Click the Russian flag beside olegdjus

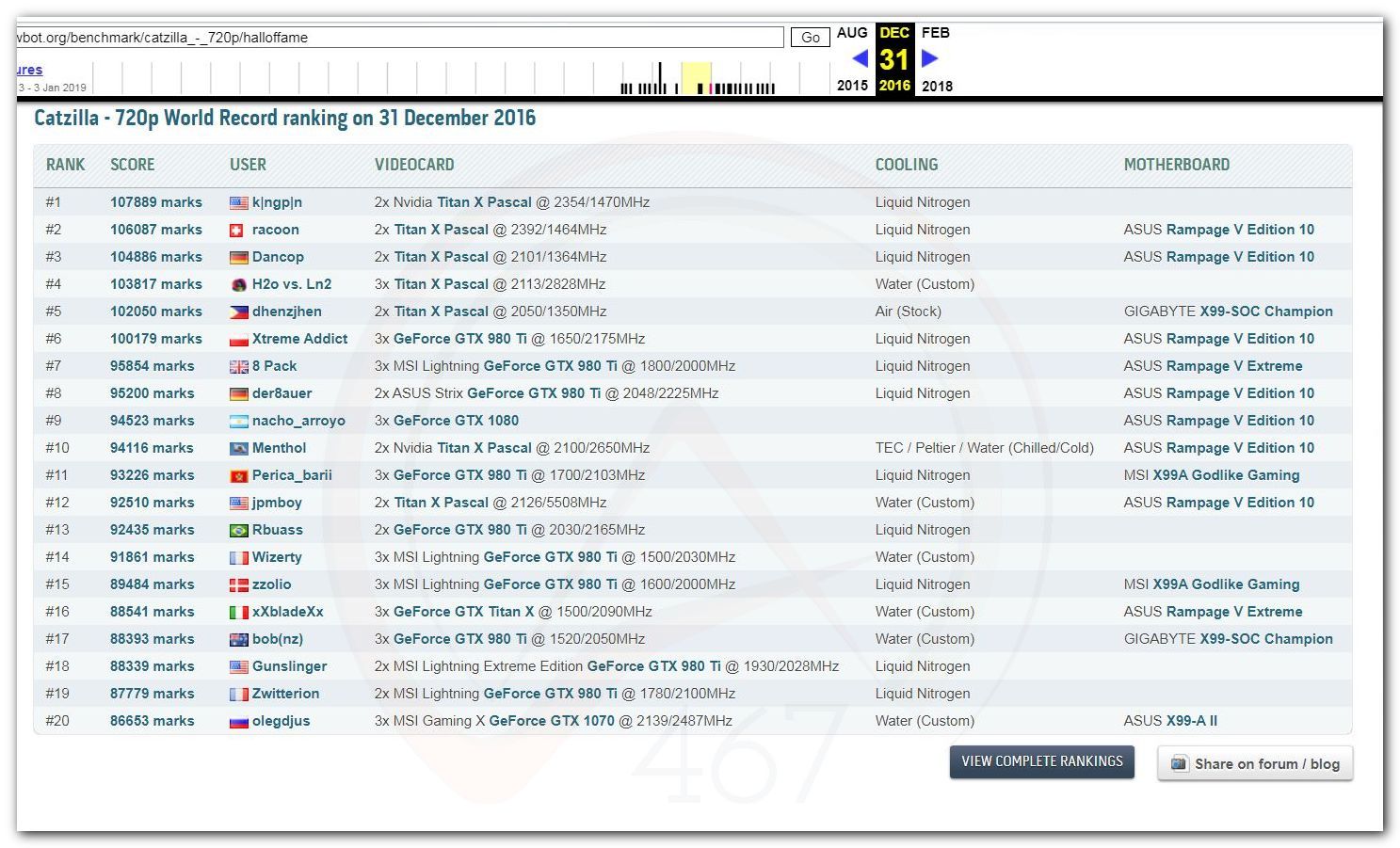point(238,721)
